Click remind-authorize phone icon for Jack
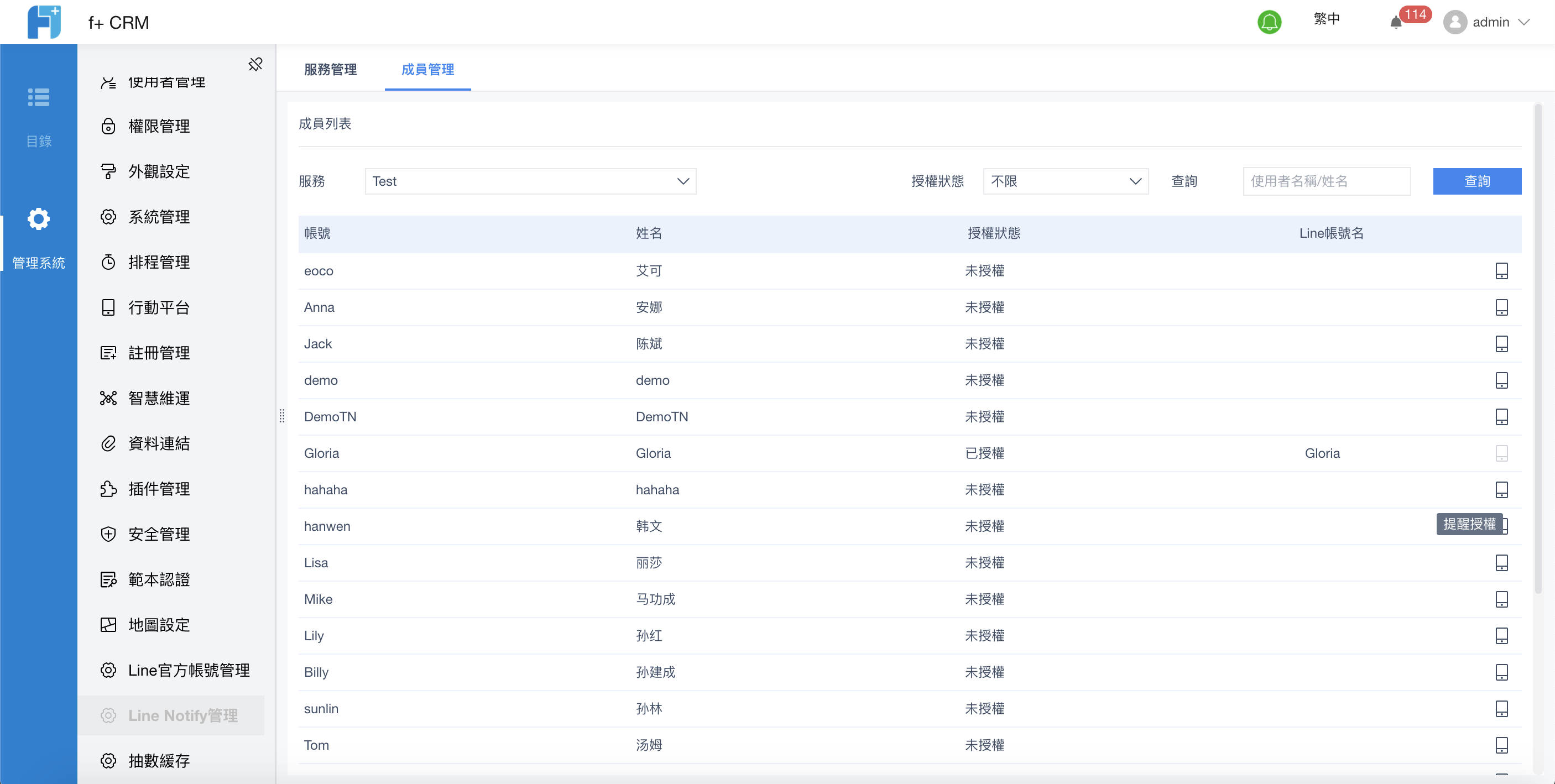Viewport: 1555px width, 784px height. point(1501,344)
